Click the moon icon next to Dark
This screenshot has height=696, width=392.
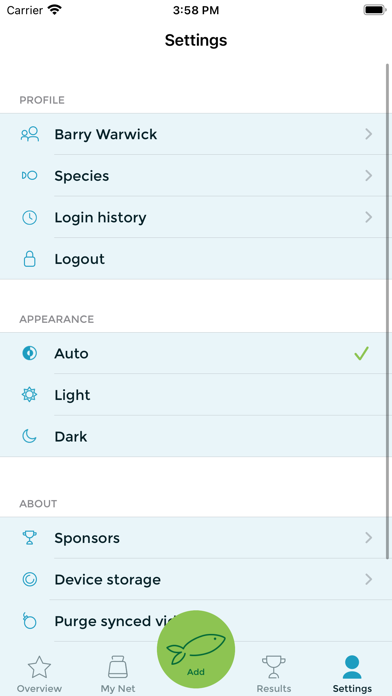[x=30, y=436]
